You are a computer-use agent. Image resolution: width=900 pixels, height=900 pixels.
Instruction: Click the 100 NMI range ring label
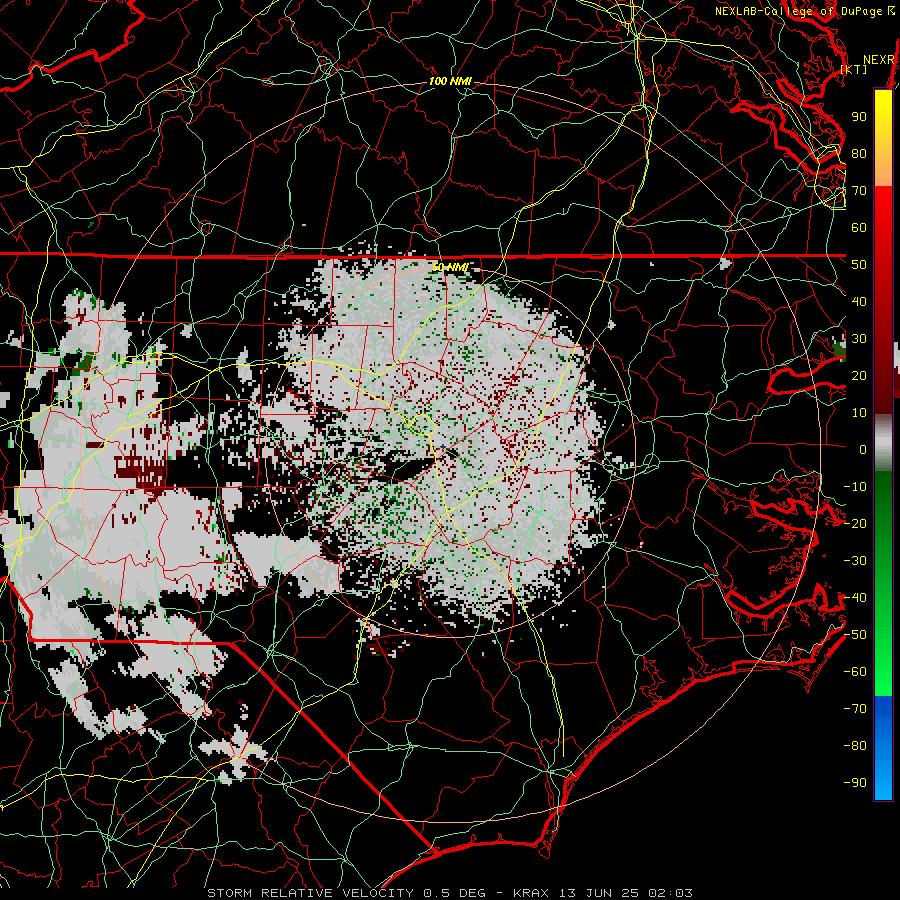[450, 82]
